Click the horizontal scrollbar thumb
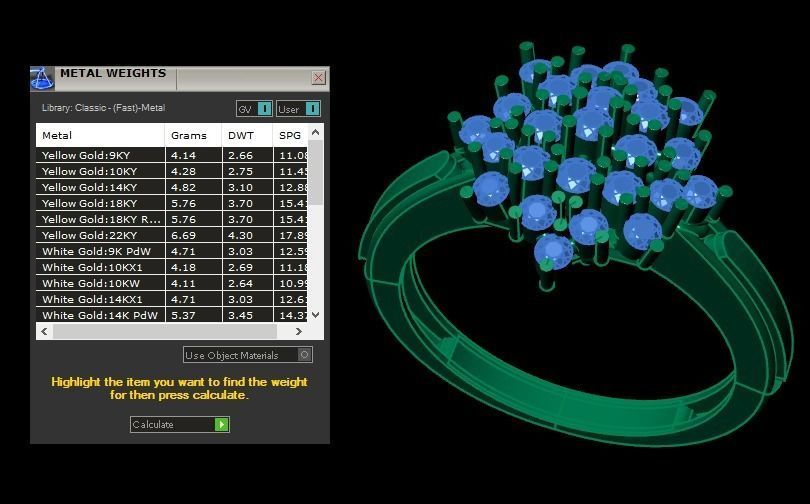 [165, 332]
